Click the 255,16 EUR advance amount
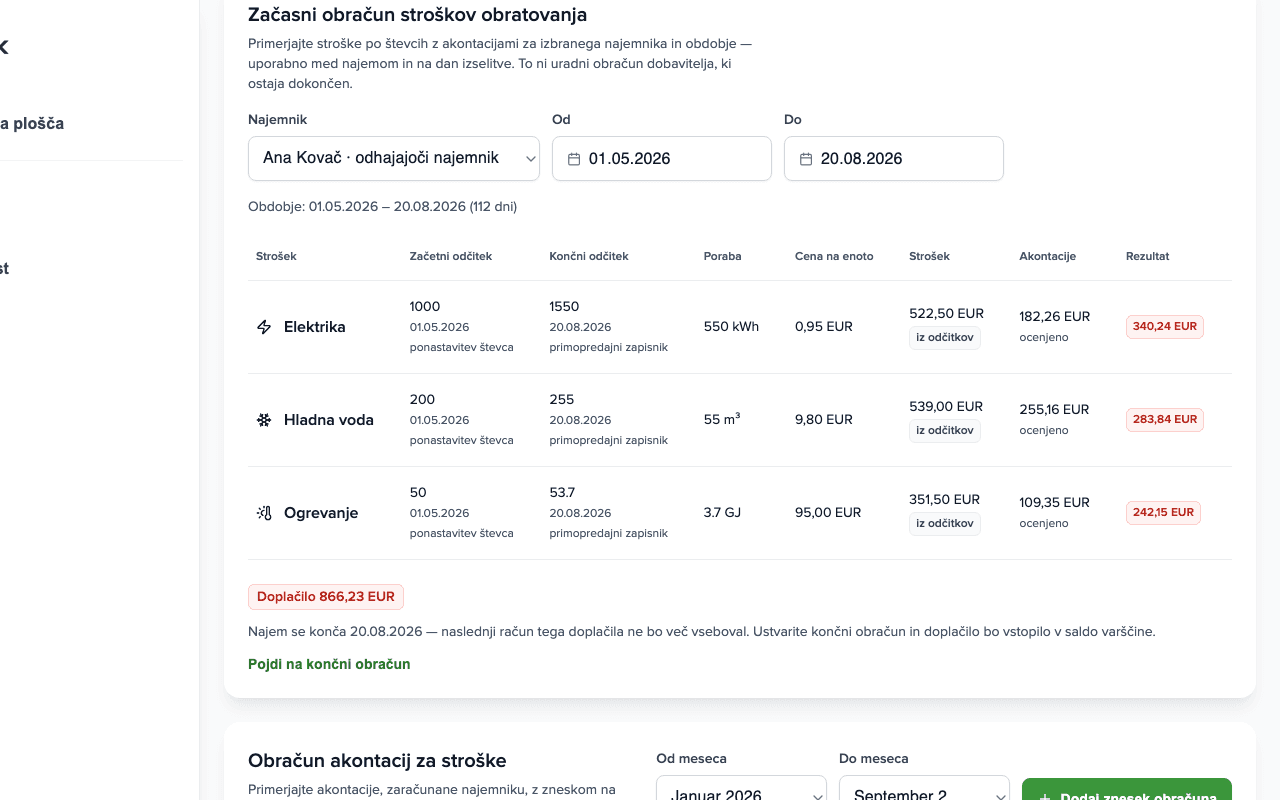This screenshot has height=800, width=1280. point(1054,410)
